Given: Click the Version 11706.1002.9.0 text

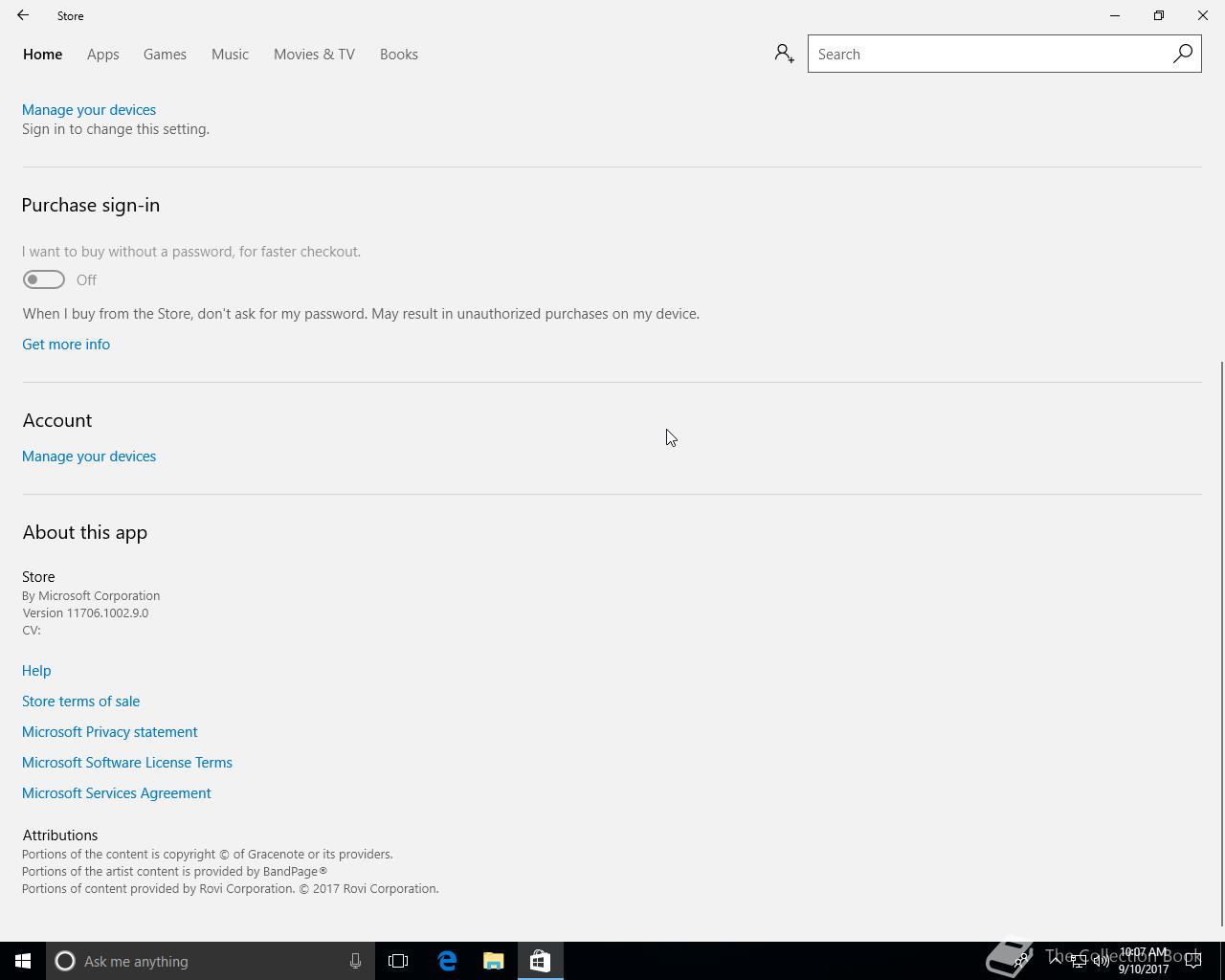Looking at the screenshot, I should 85,613.
